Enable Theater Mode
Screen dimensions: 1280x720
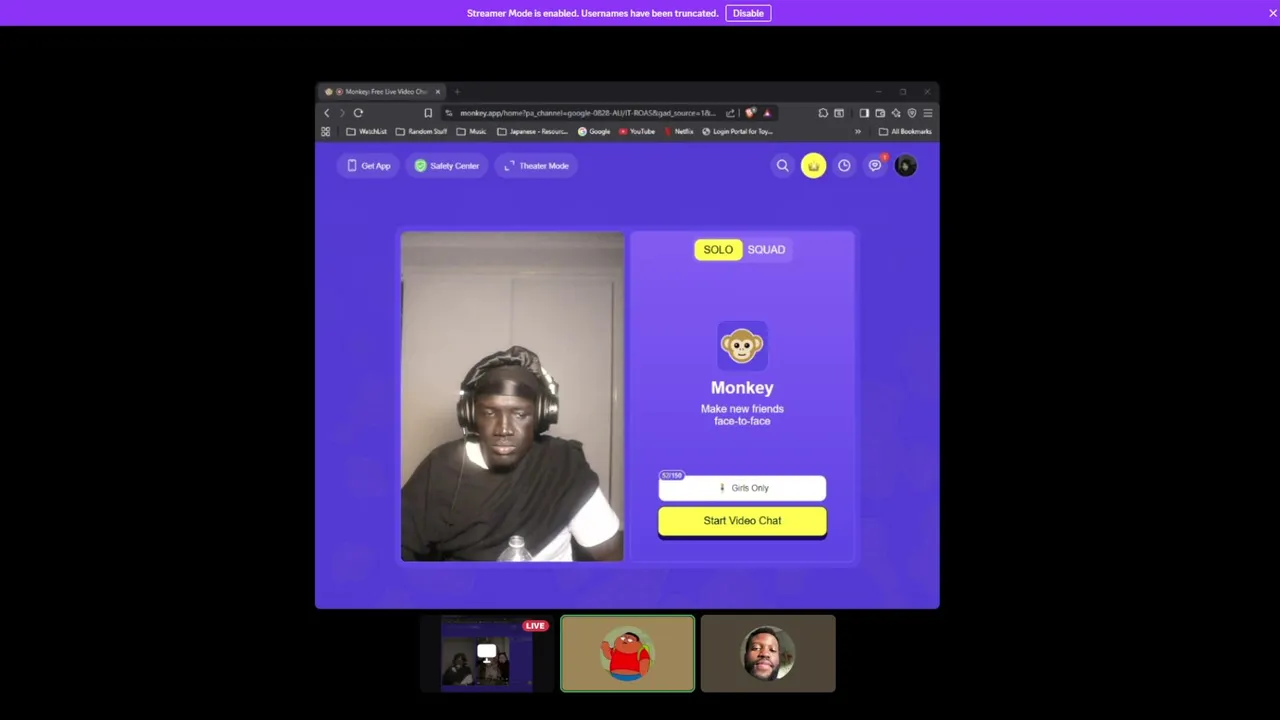(537, 166)
